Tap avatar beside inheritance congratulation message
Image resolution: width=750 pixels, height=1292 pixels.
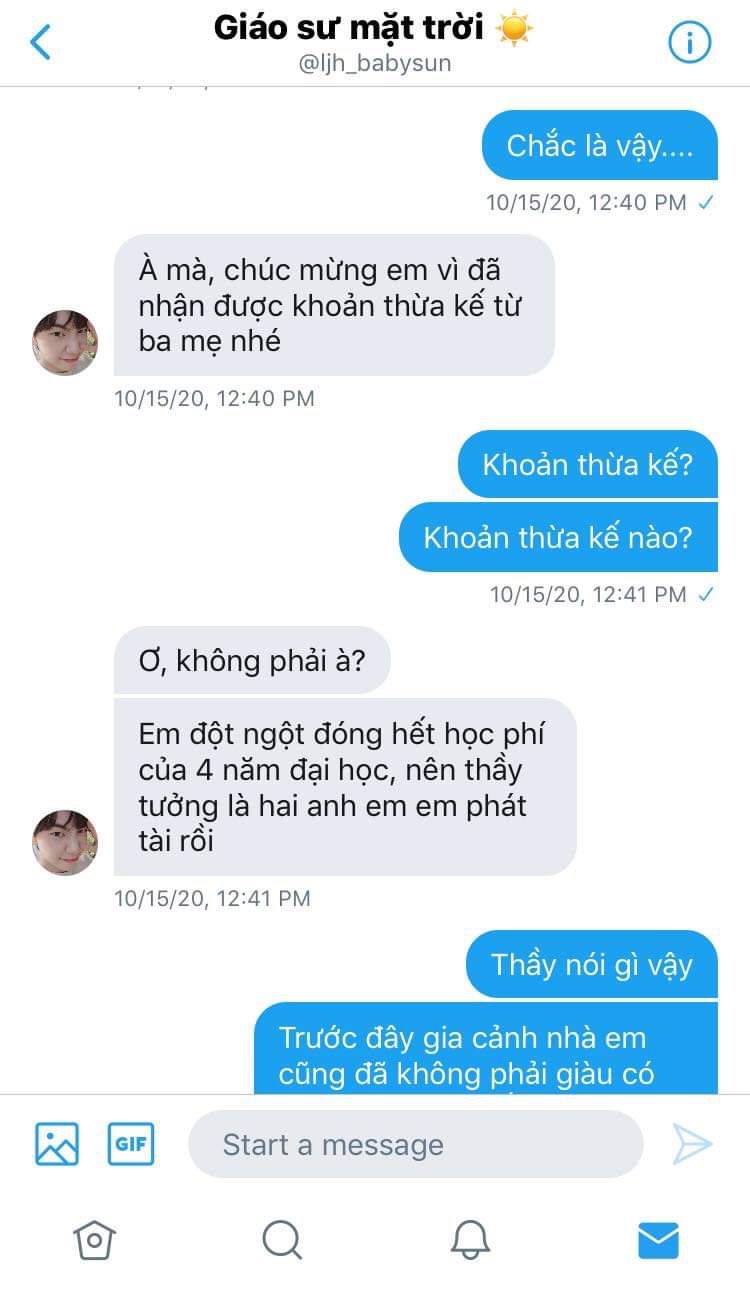coord(65,343)
